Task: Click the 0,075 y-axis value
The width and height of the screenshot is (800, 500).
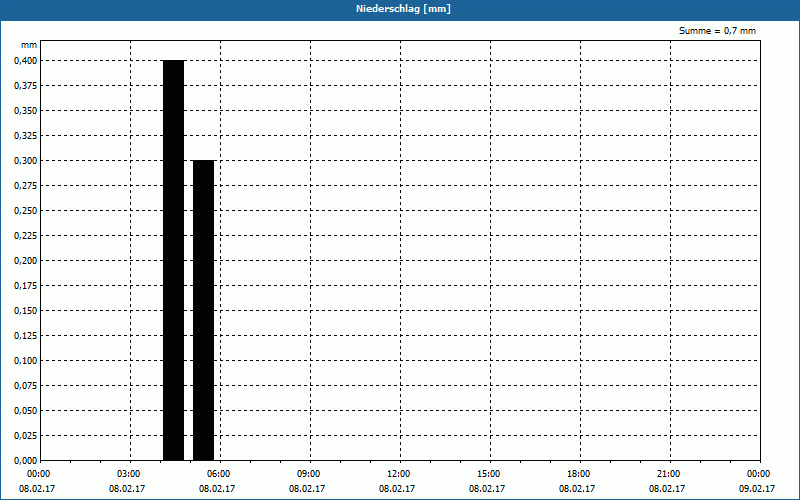Action: point(26,386)
